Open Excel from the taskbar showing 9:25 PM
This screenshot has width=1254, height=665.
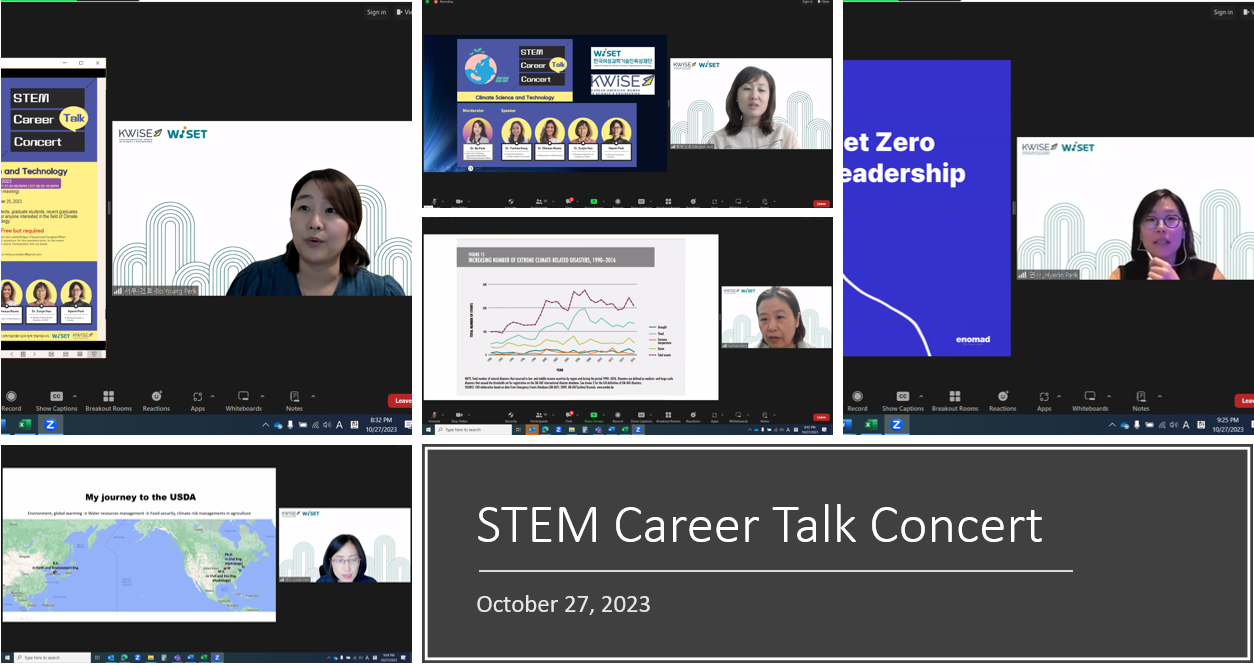[871, 425]
